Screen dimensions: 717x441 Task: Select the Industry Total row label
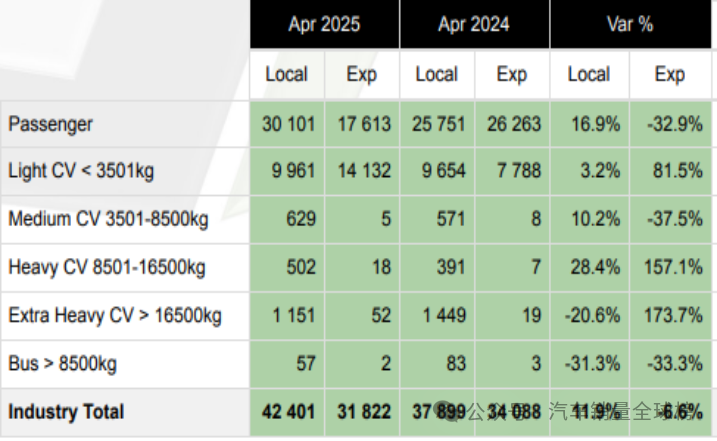[x=66, y=412]
